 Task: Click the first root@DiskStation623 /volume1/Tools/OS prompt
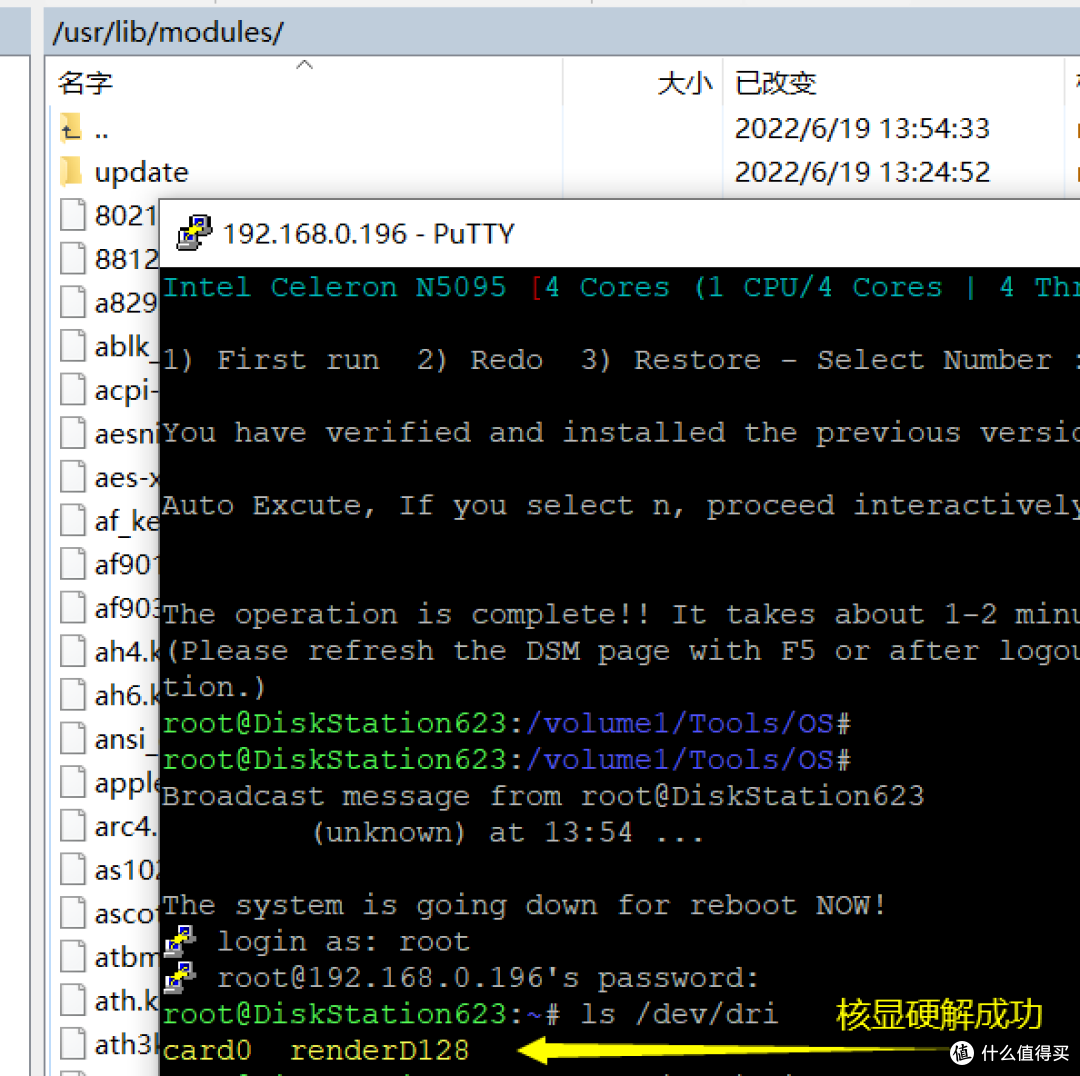tap(507, 723)
